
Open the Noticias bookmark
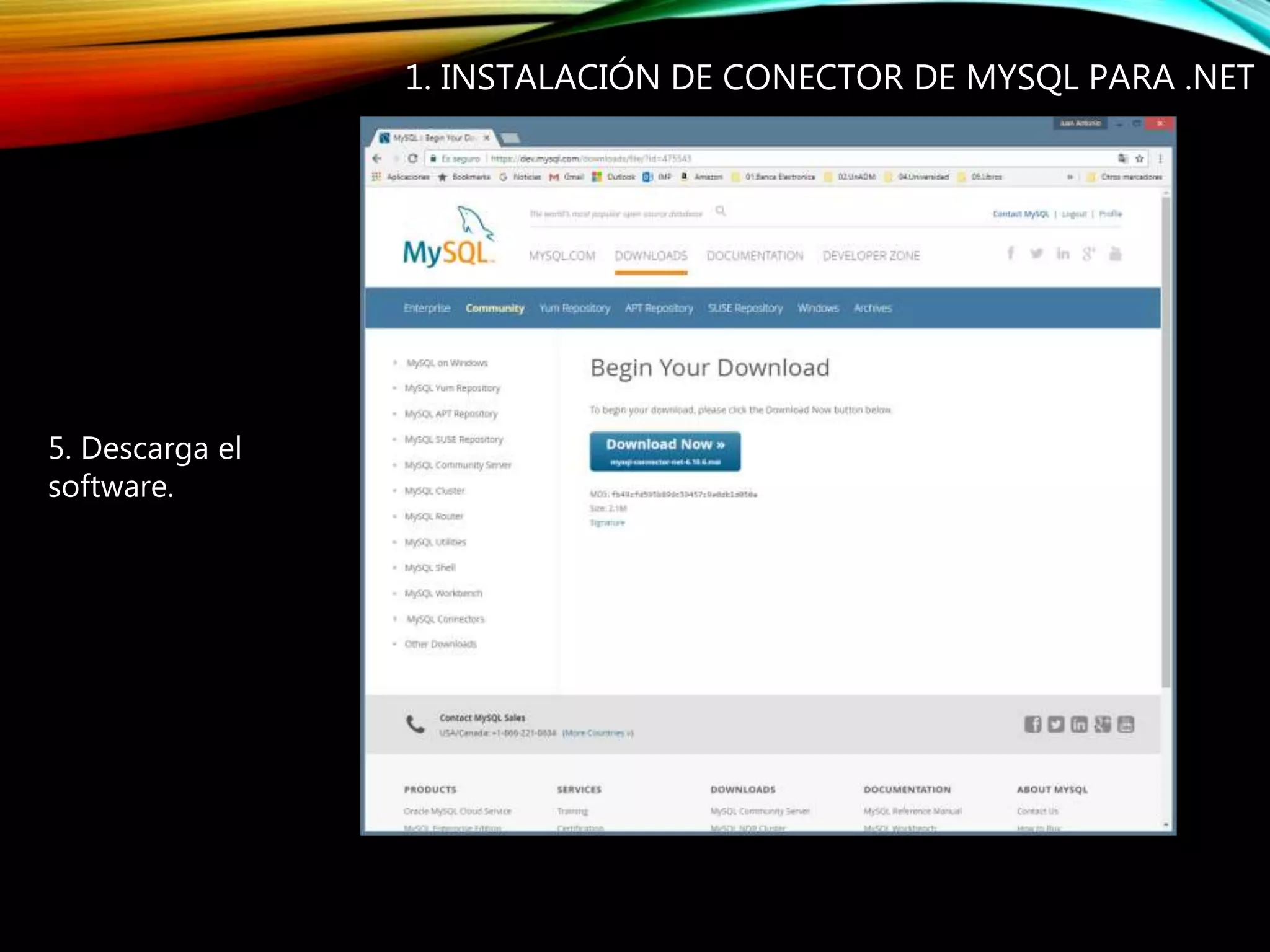(x=520, y=177)
